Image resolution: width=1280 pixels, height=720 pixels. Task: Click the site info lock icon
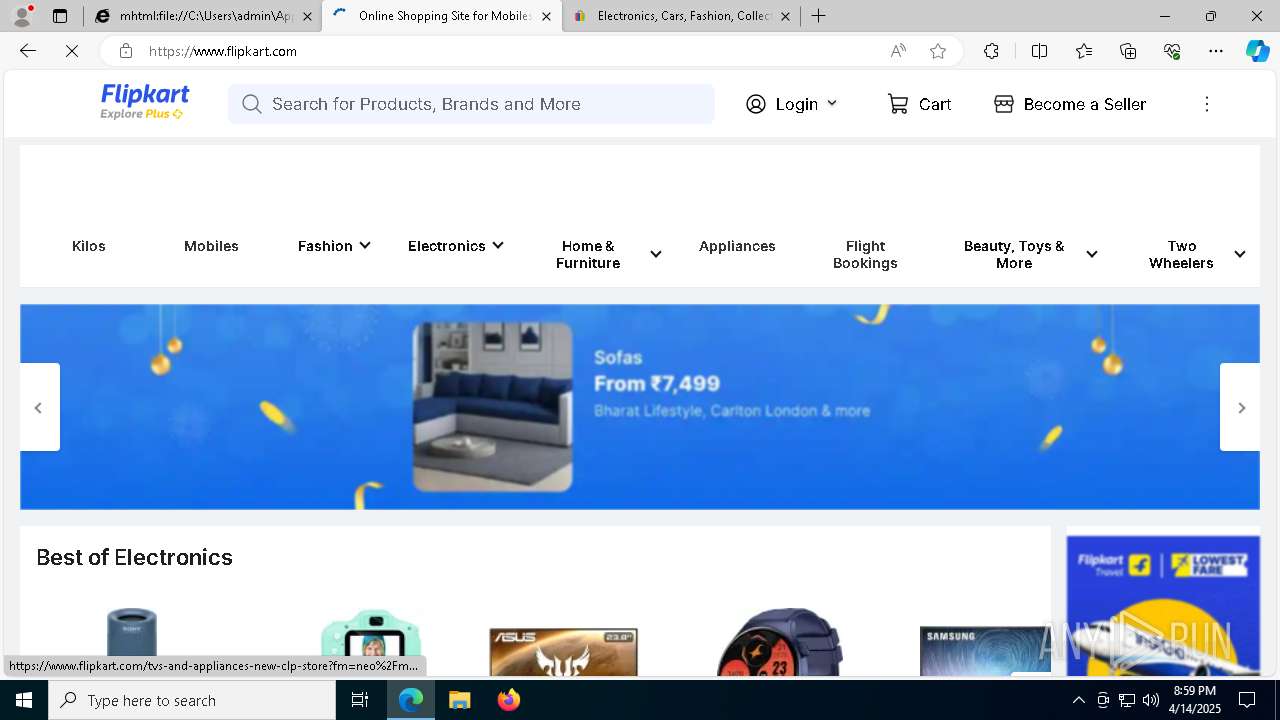(x=125, y=51)
